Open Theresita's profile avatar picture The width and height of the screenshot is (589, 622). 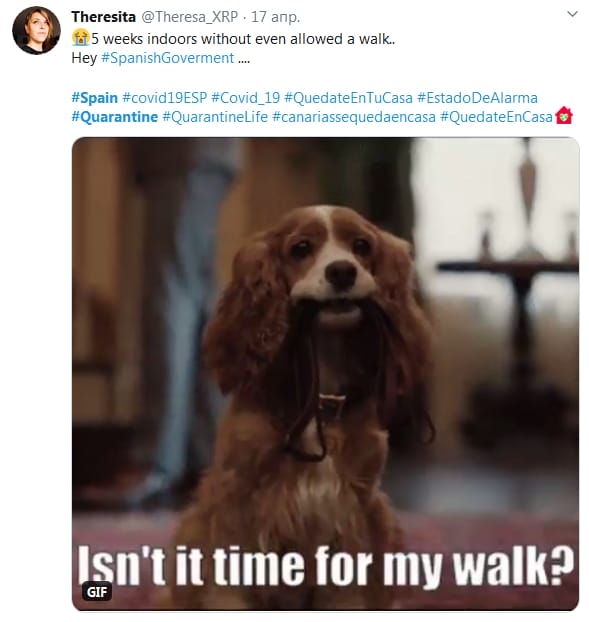(36, 30)
